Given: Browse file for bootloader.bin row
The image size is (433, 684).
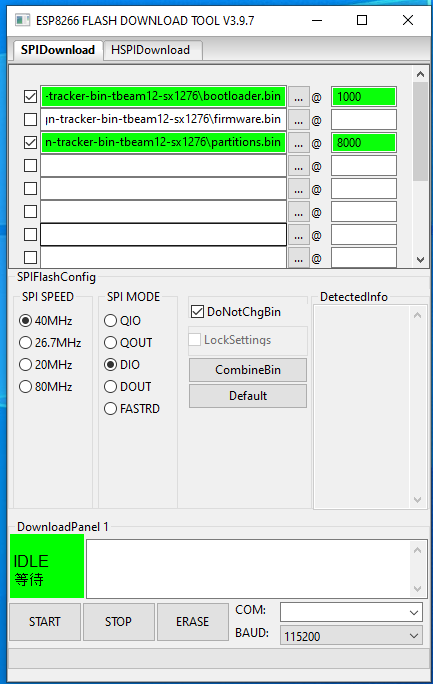Looking at the screenshot, I should 298,97.
